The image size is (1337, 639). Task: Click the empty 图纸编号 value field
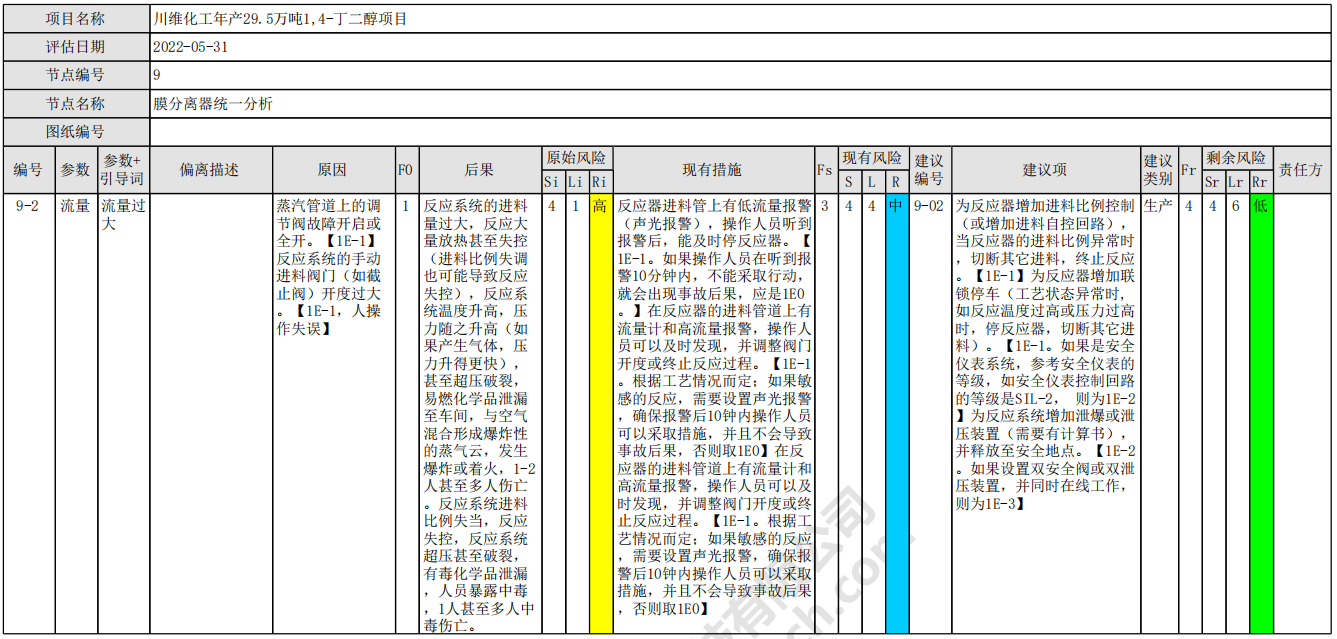[x=740, y=132]
